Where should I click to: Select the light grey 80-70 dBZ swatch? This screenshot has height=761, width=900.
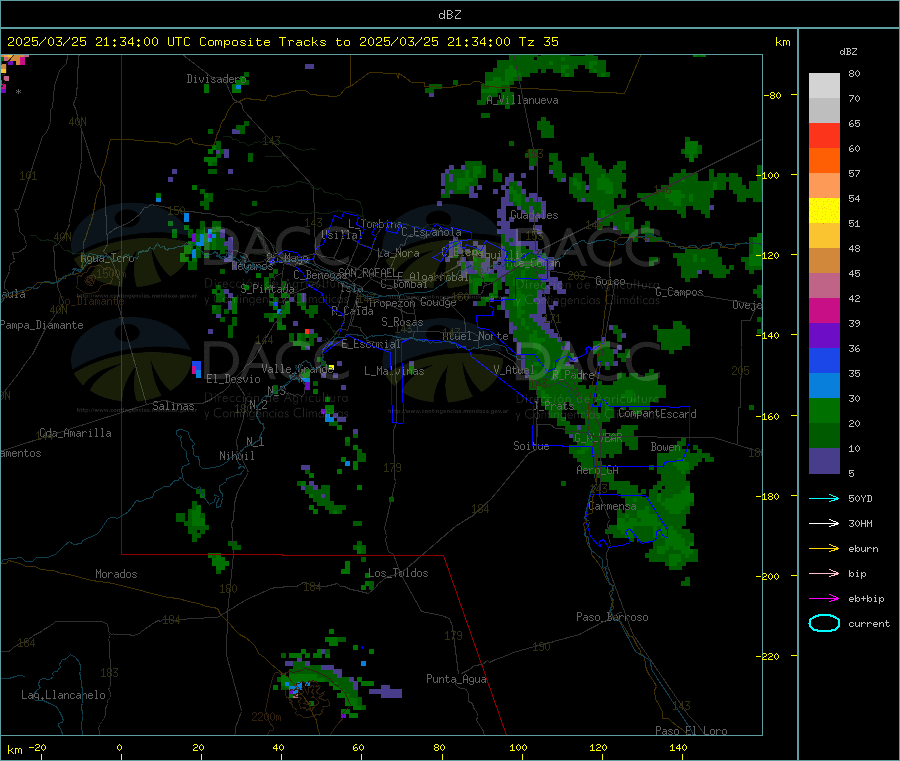824,86
